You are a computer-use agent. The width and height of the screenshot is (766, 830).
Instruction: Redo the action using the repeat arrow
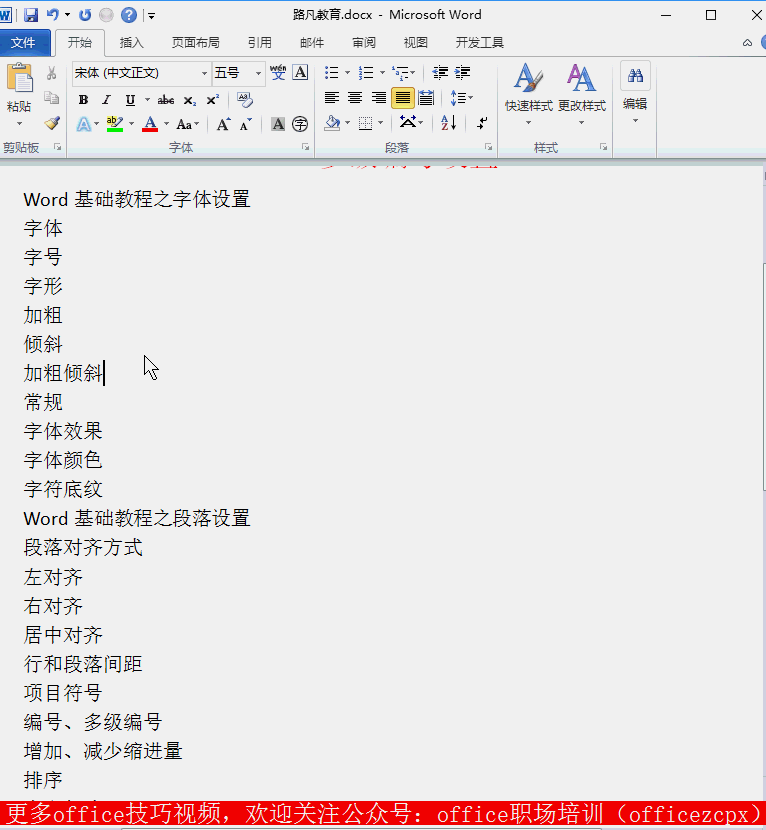coord(85,15)
